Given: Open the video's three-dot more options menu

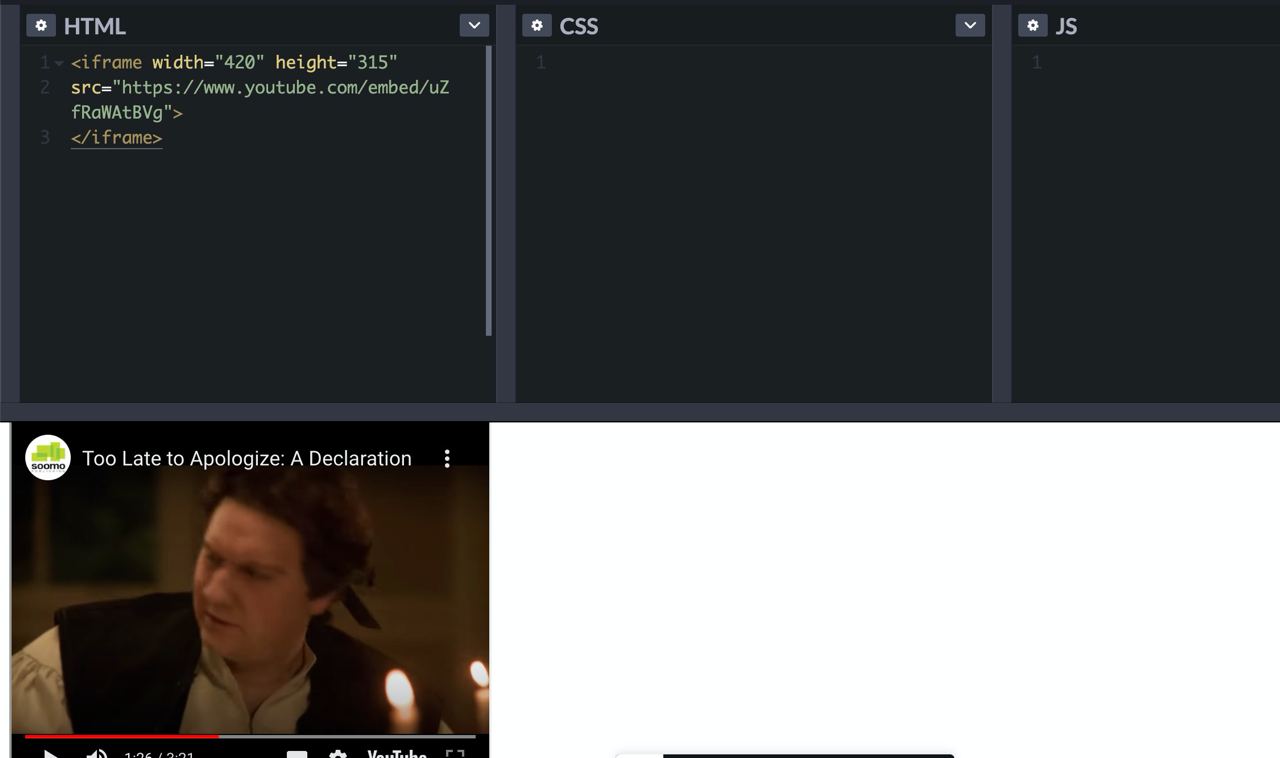Looking at the screenshot, I should tap(447, 458).
